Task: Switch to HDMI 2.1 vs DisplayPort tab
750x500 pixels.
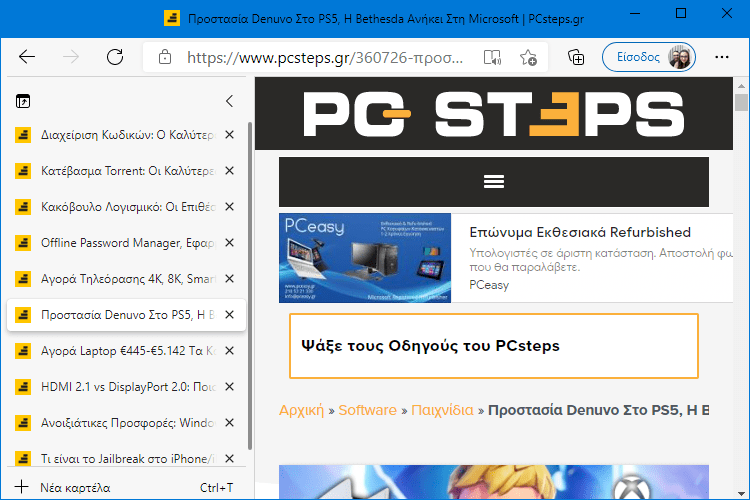Action: tap(128, 387)
